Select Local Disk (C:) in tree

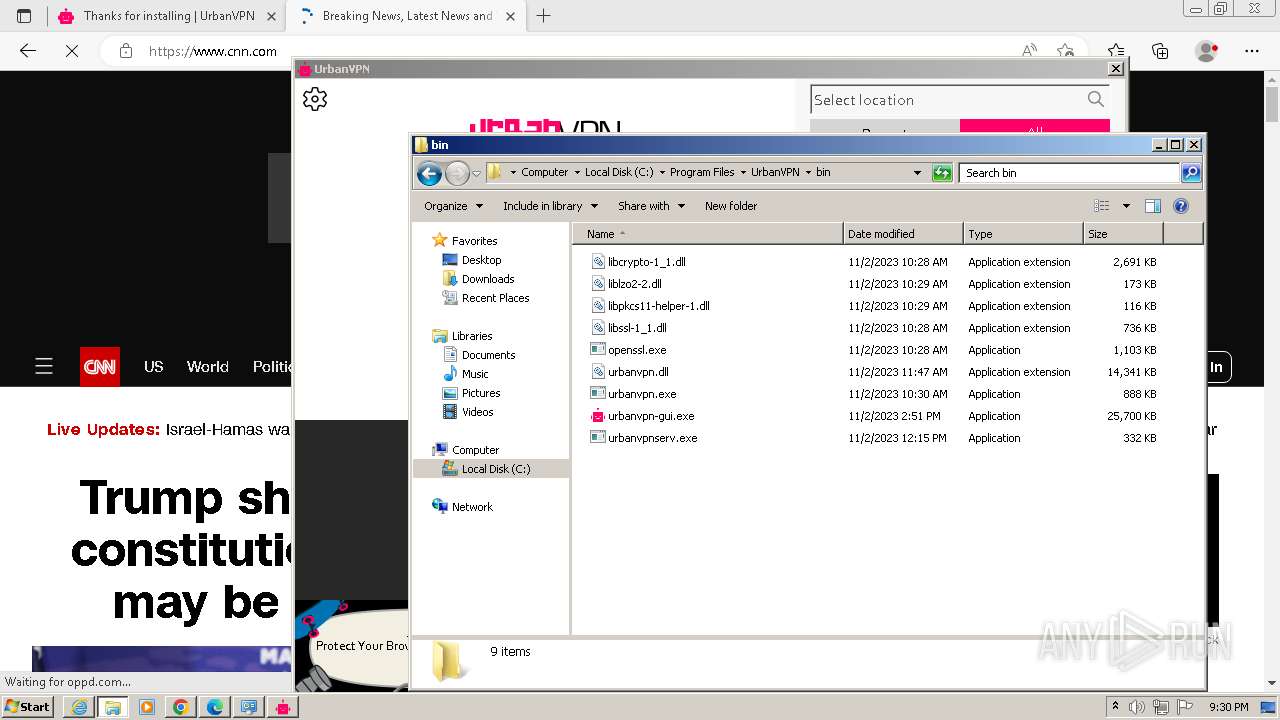coord(496,469)
